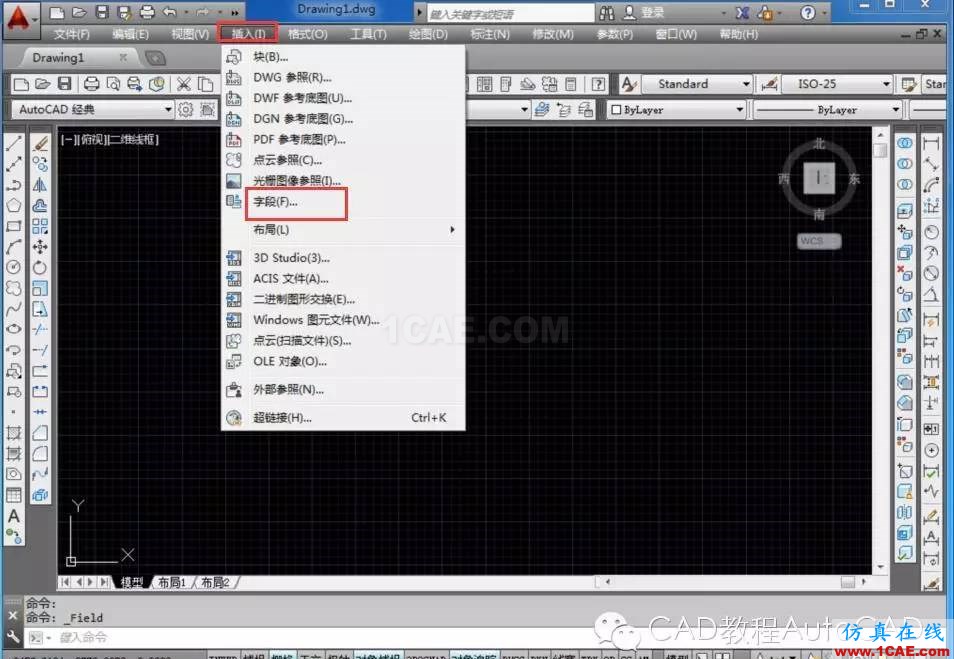The width and height of the screenshot is (954, 659).
Task: Choose 块(B)... from Insert menu
Action: [x=344, y=57]
